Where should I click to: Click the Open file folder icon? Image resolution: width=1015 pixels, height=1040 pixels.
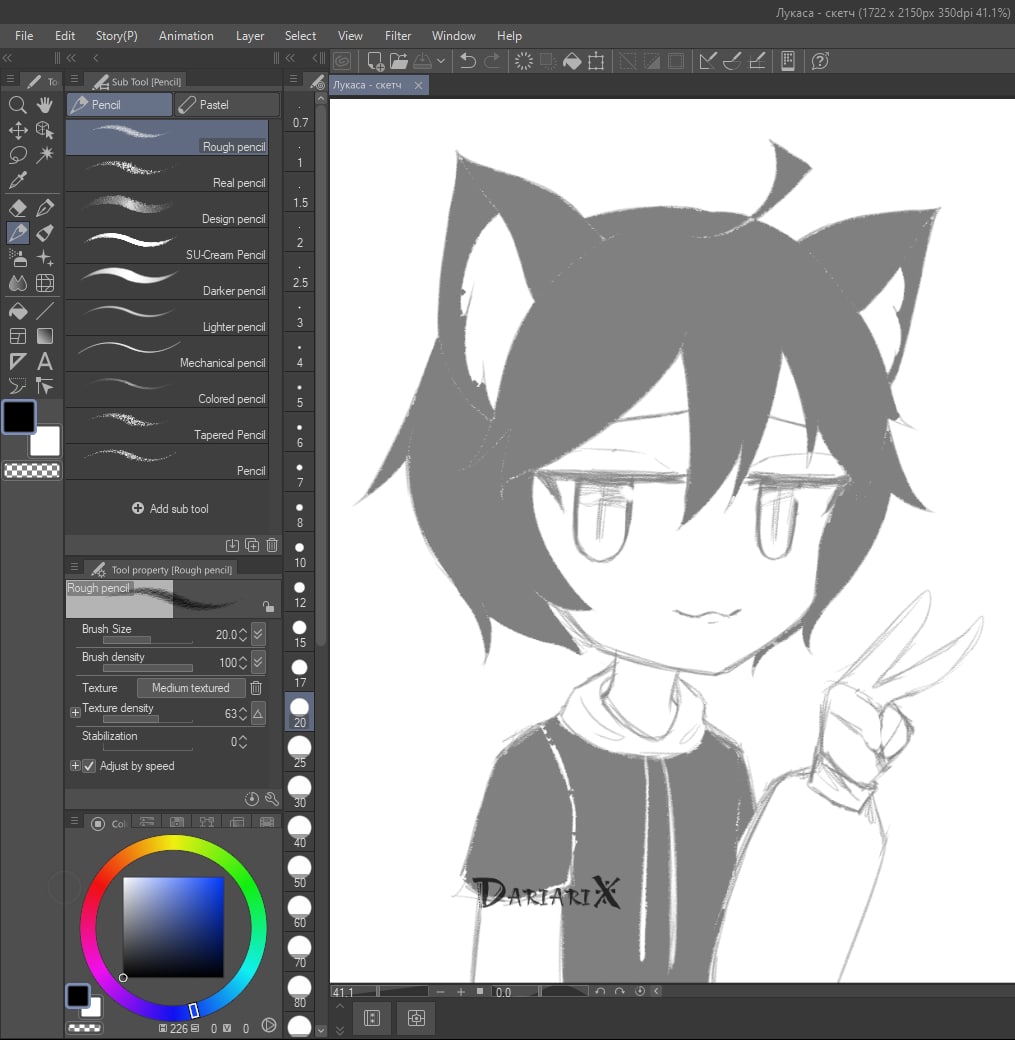pos(399,61)
